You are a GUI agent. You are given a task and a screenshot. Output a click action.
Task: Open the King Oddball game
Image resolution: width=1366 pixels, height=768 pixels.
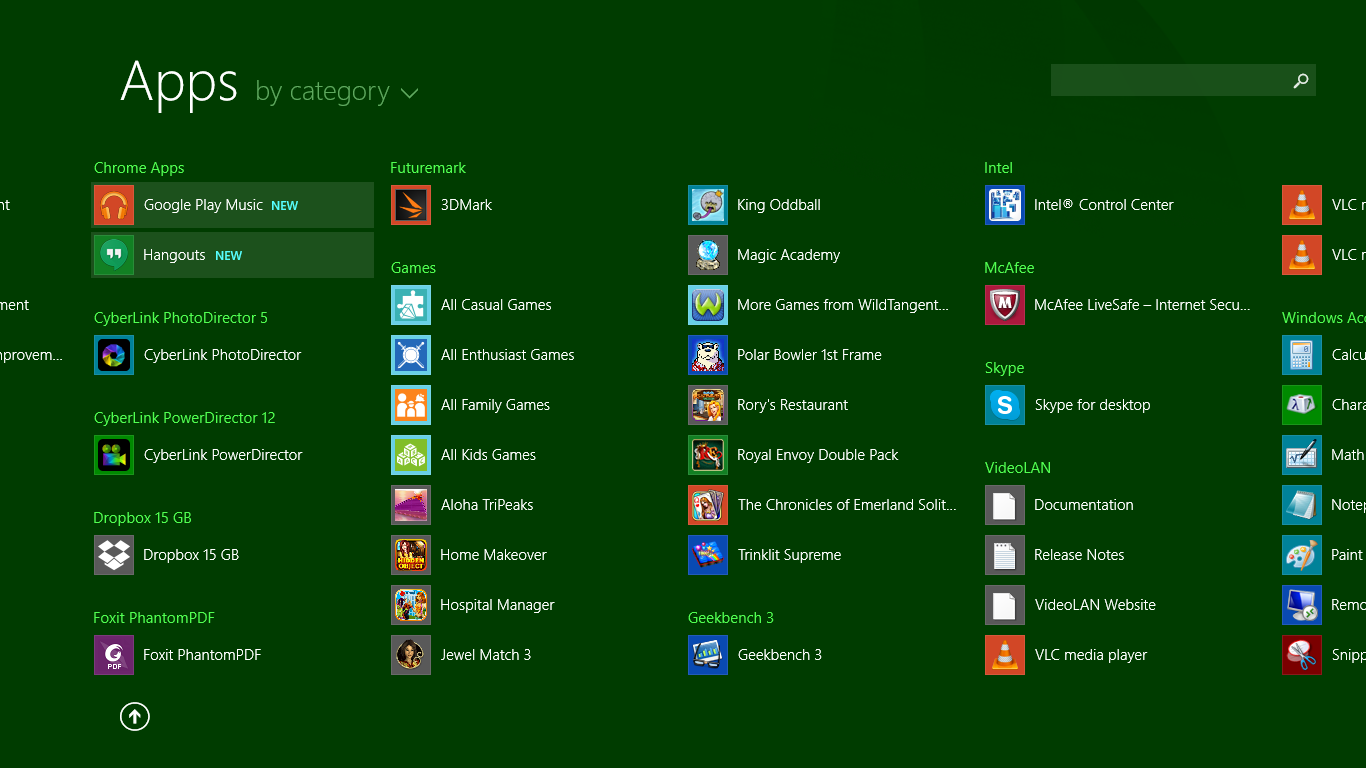(x=778, y=205)
